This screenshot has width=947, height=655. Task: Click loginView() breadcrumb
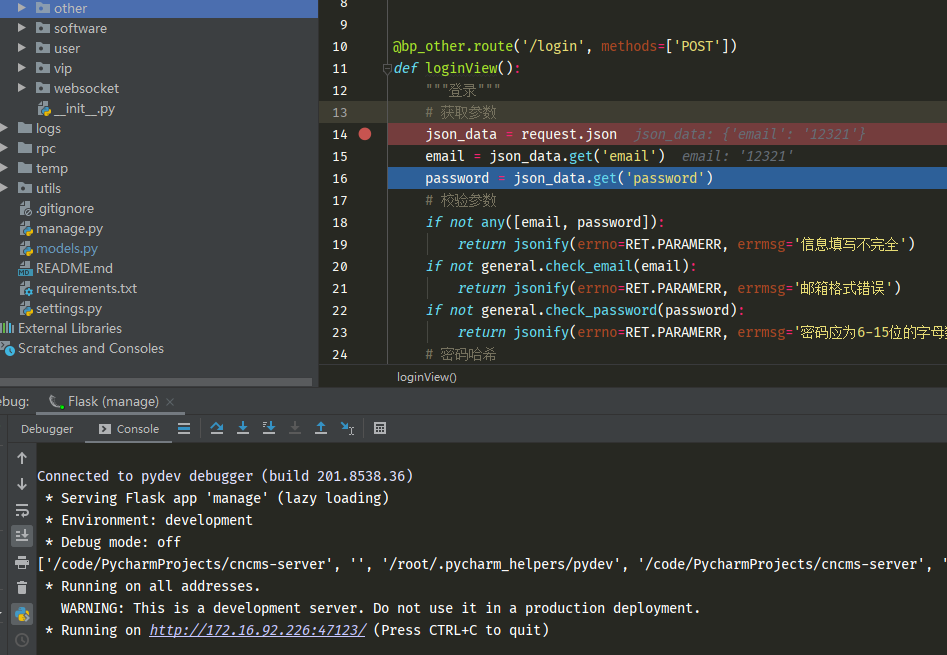pos(426,377)
